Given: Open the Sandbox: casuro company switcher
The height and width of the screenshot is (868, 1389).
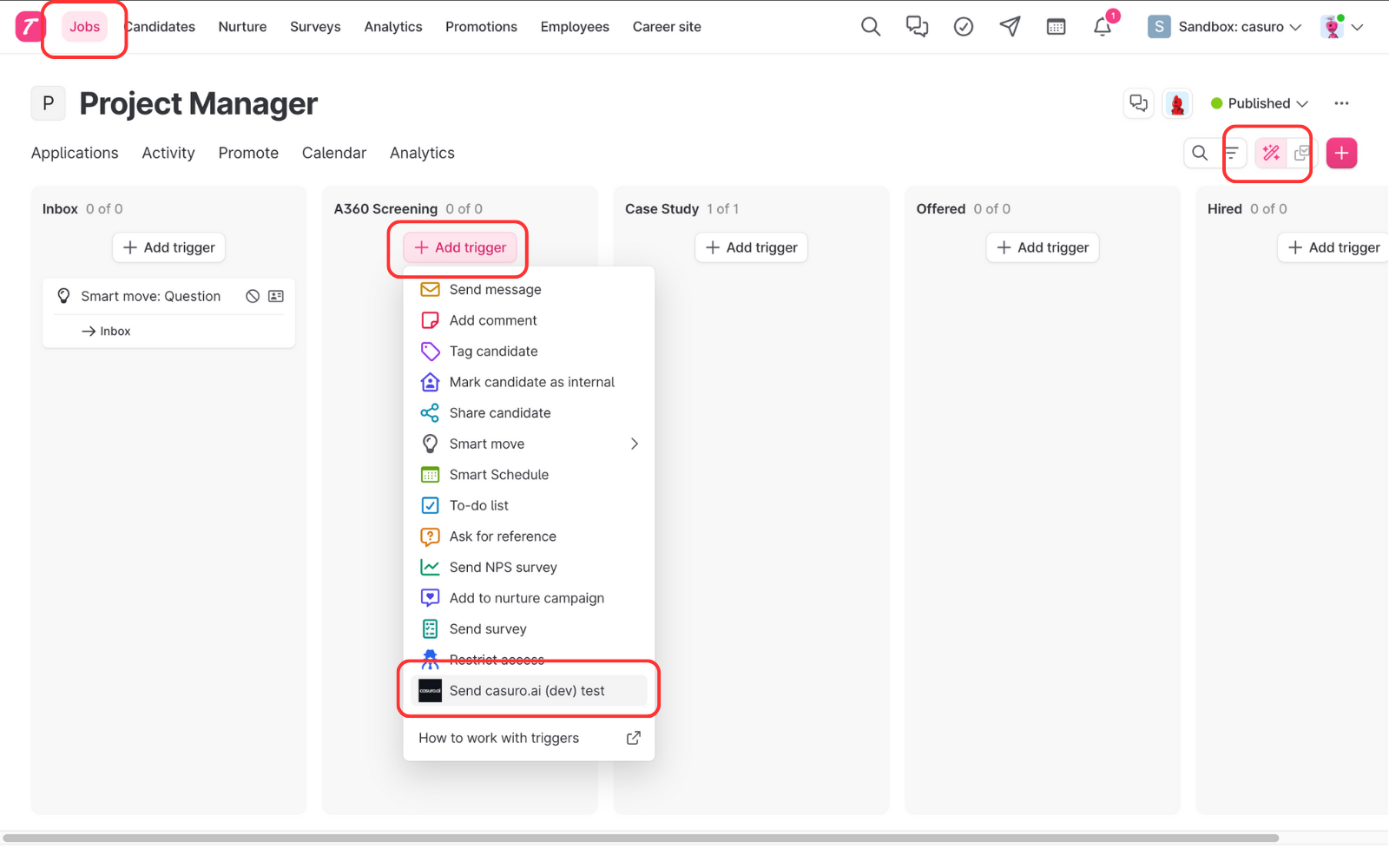Looking at the screenshot, I should point(1224,27).
